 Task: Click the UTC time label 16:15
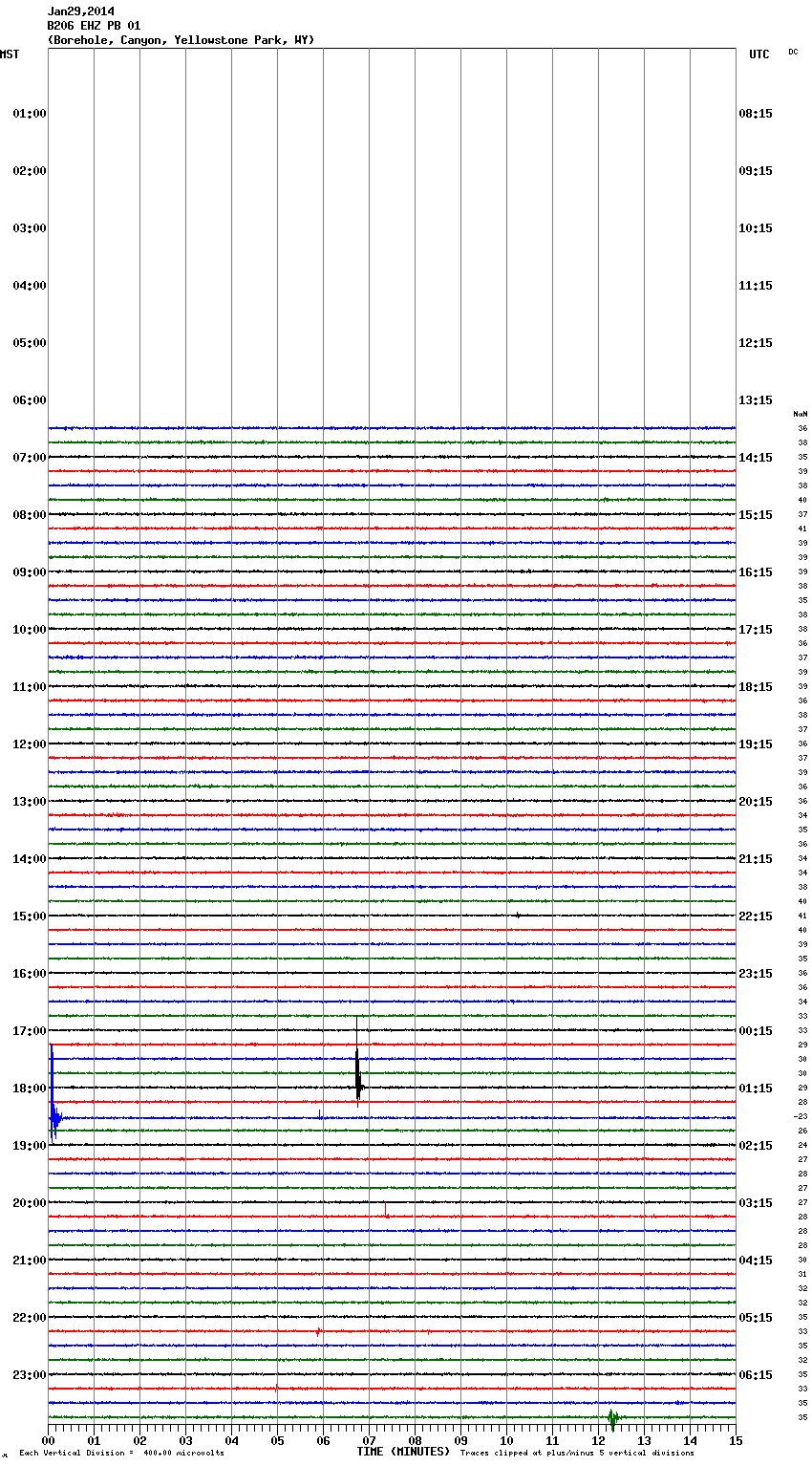756,572
